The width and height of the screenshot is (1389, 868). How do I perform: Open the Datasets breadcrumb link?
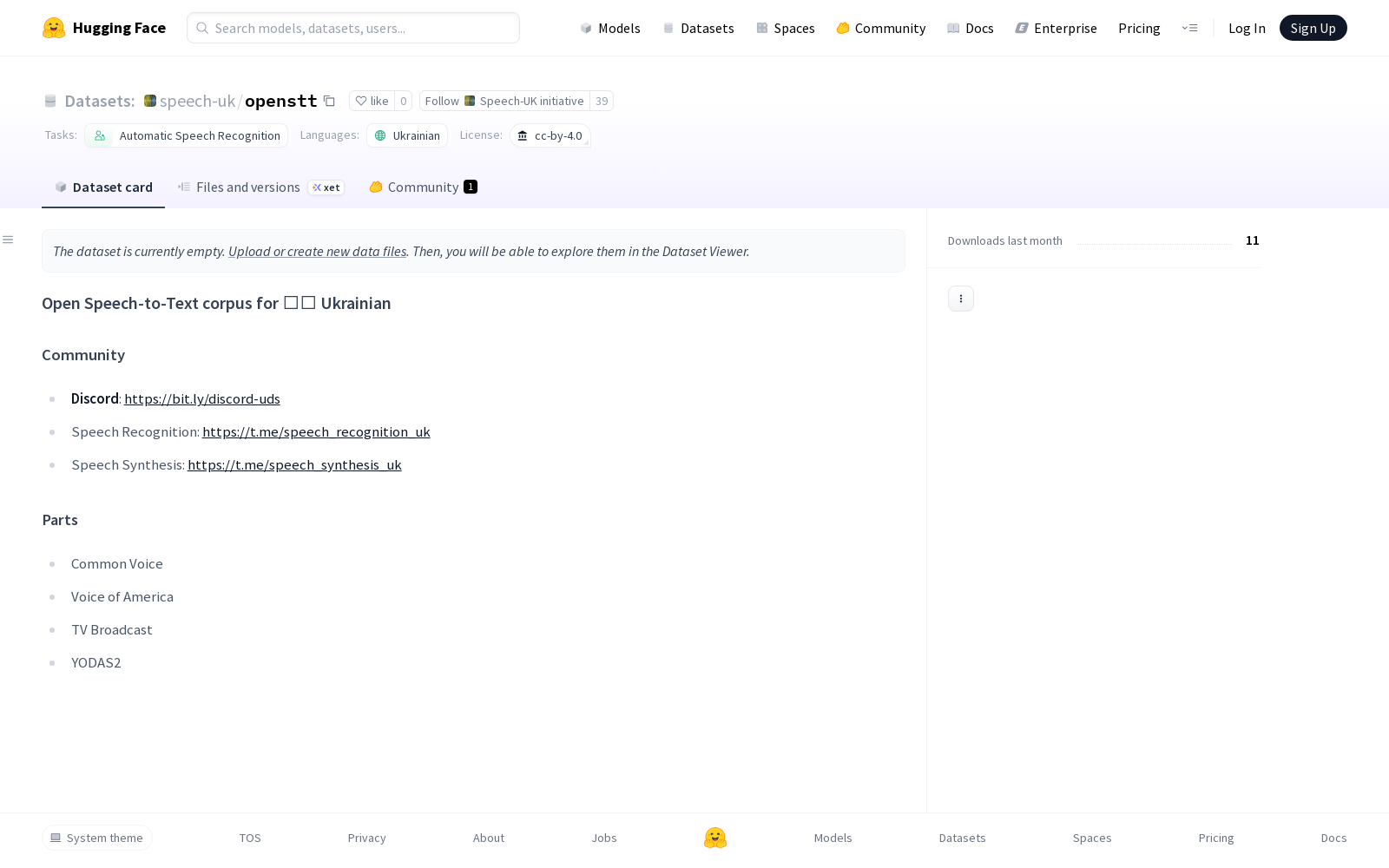coord(99,101)
